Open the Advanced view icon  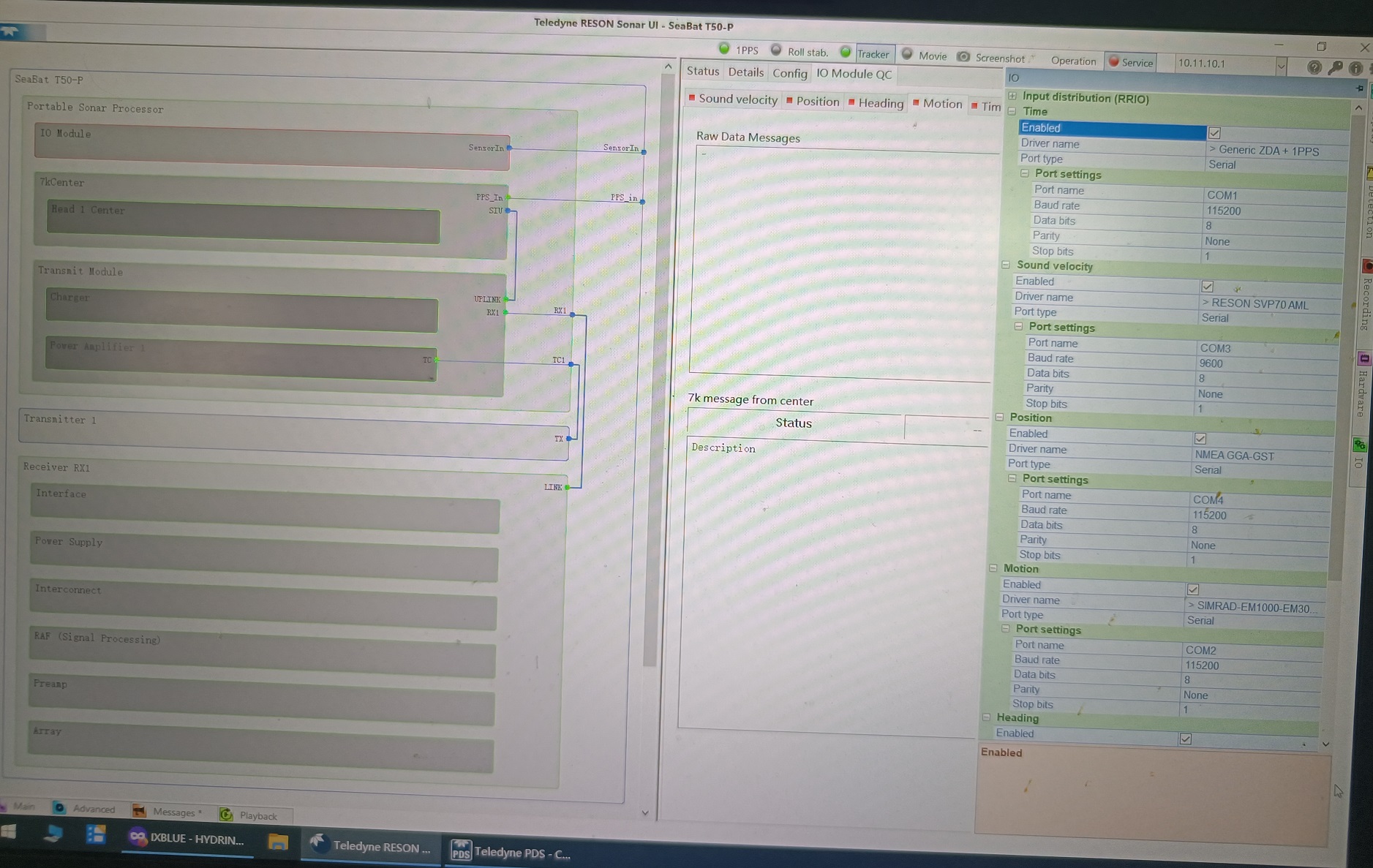click(x=59, y=807)
